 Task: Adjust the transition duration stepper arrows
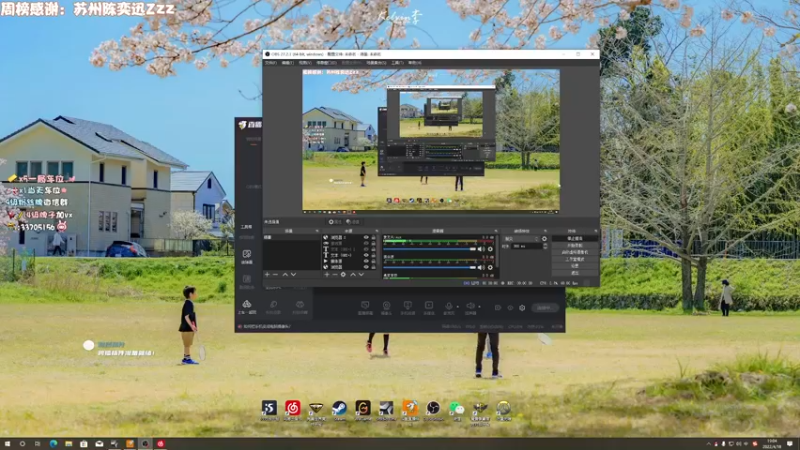coord(545,246)
